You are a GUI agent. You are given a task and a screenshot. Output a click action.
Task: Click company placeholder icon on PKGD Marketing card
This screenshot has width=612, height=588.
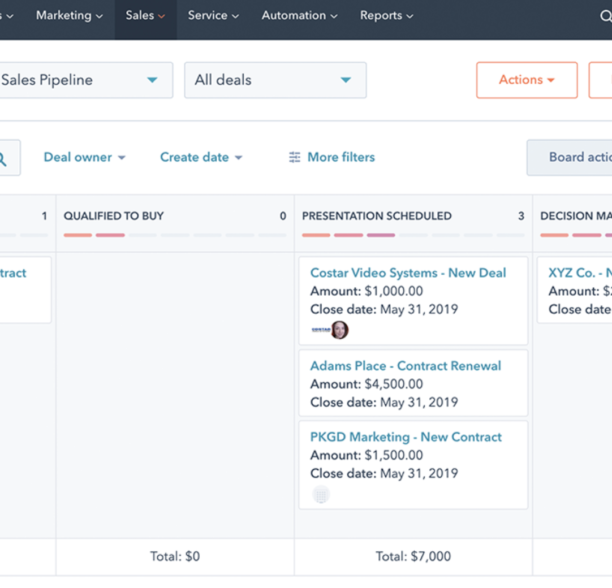click(321, 495)
